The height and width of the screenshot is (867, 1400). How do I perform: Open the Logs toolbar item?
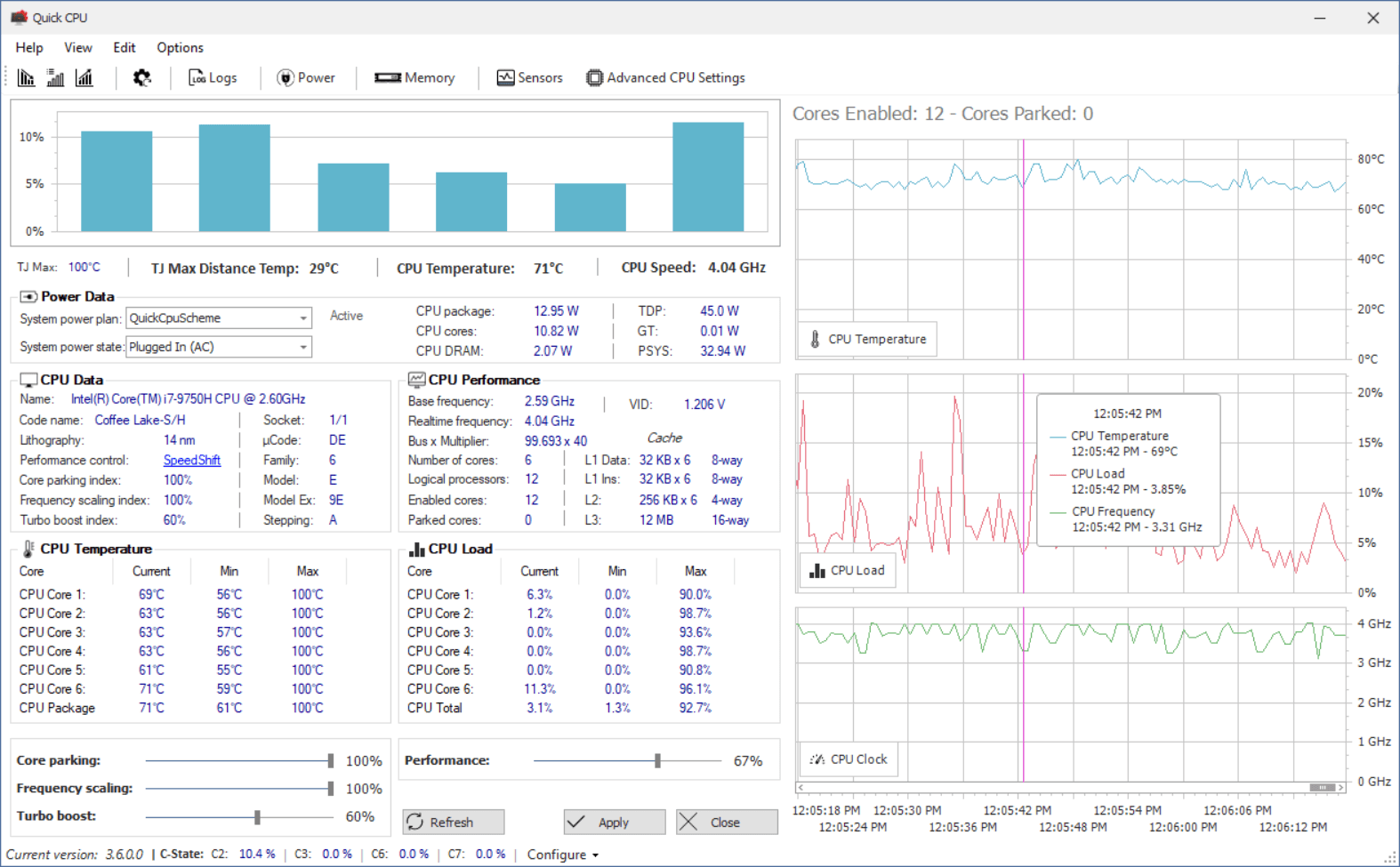coord(213,78)
